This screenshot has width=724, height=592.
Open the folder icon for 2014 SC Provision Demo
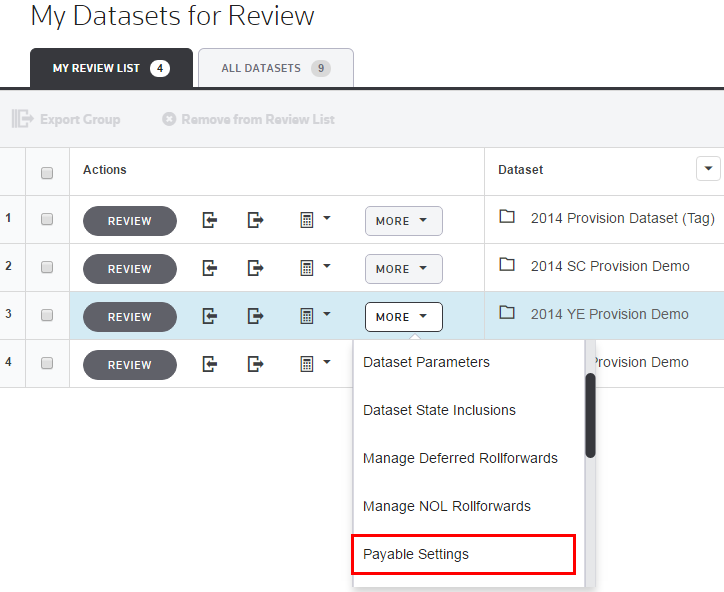507,265
